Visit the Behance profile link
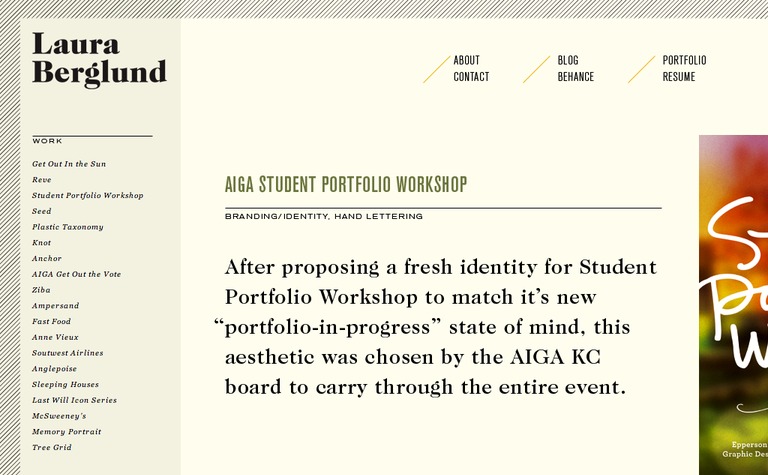The image size is (768, 475). tap(576, 76)
